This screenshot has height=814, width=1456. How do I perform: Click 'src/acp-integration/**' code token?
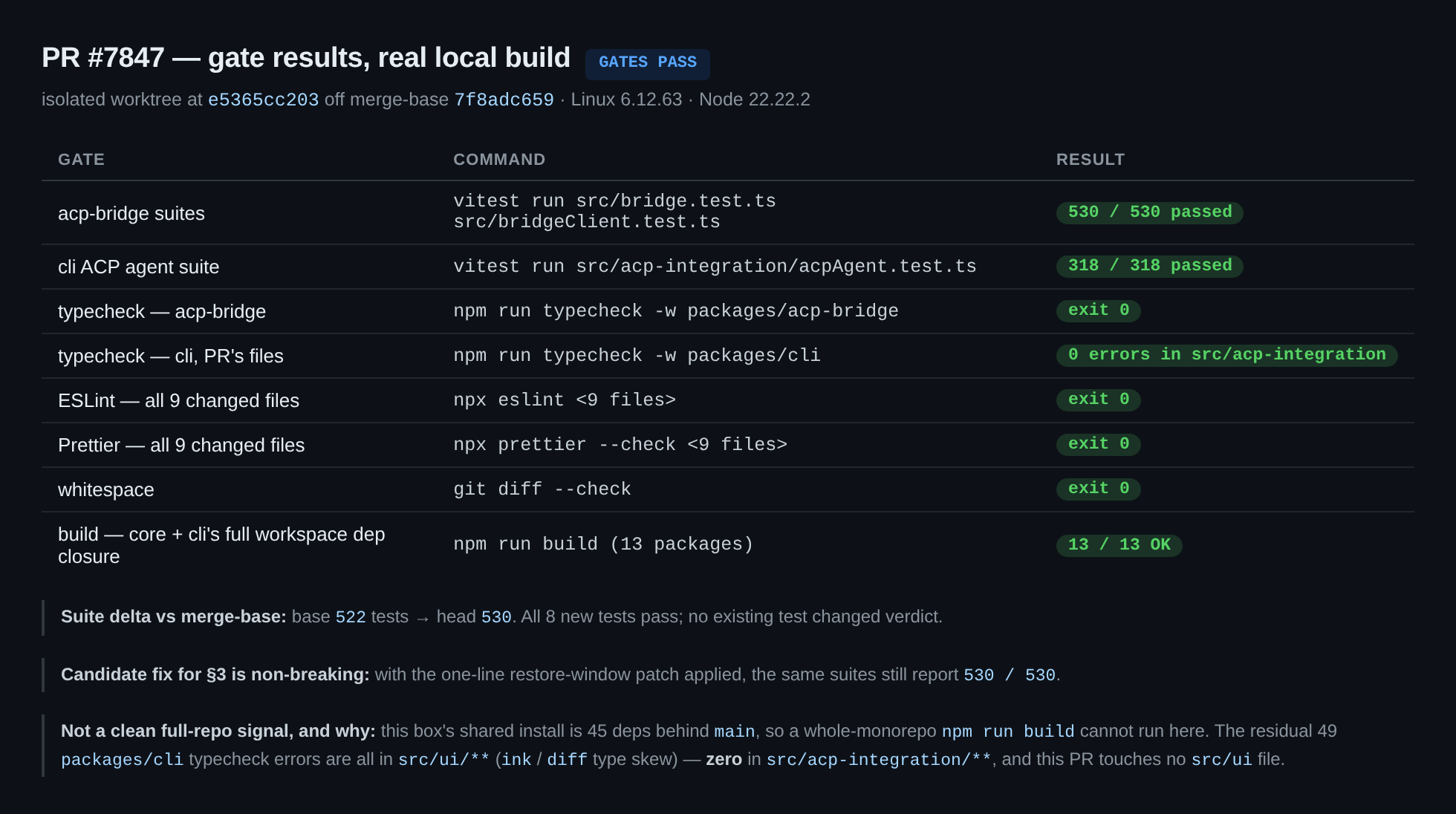879,760
